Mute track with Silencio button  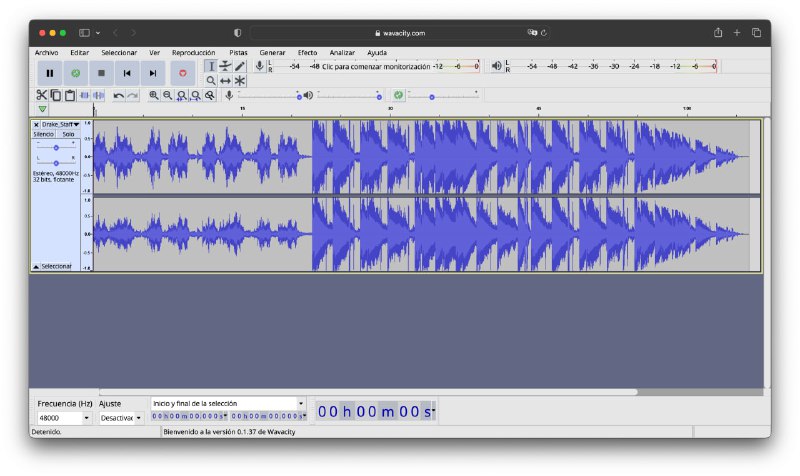point(44,134)
